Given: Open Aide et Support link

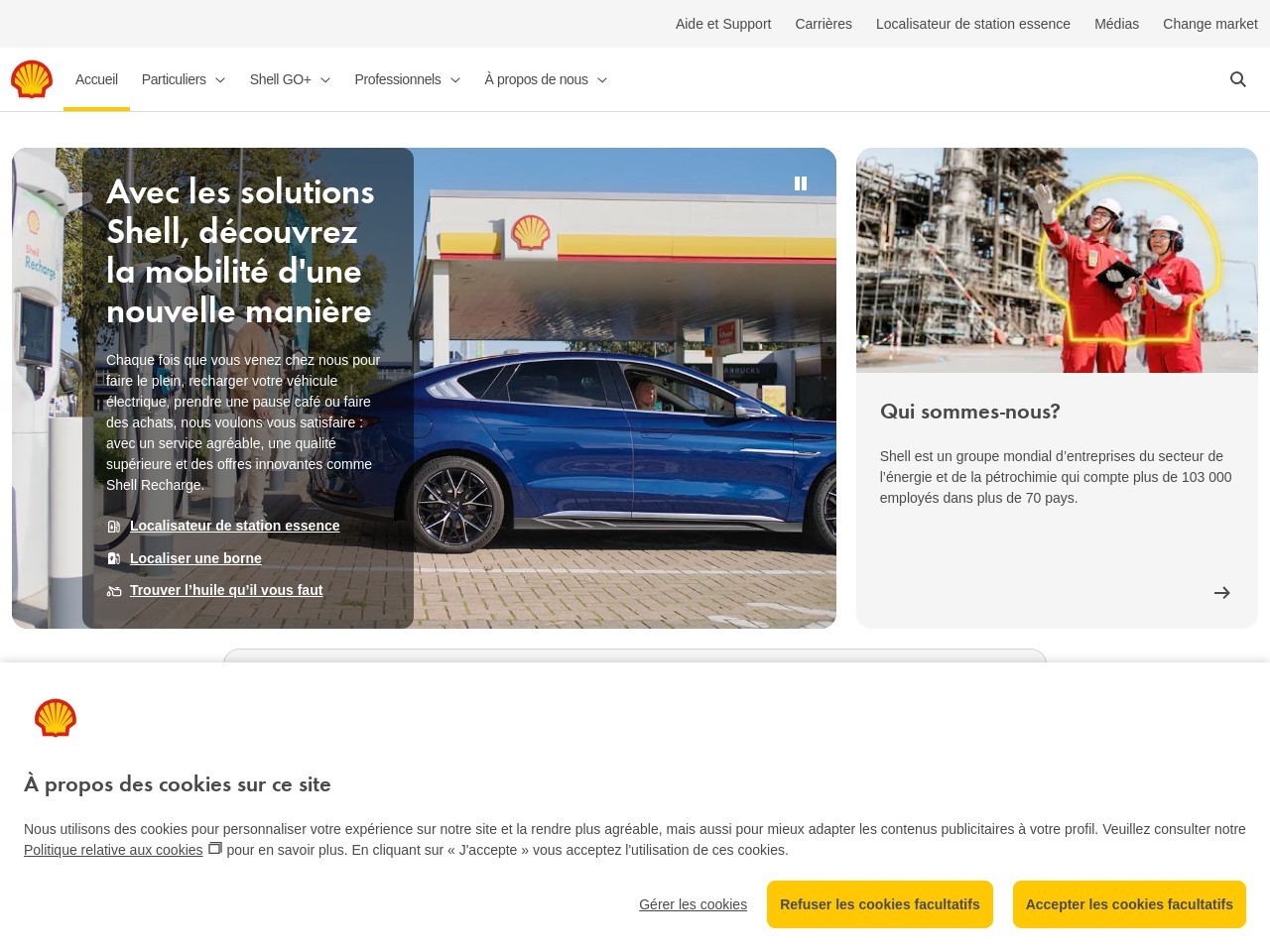Looking at the screenshot, I should pyautogui.click(x=723, y=24).
